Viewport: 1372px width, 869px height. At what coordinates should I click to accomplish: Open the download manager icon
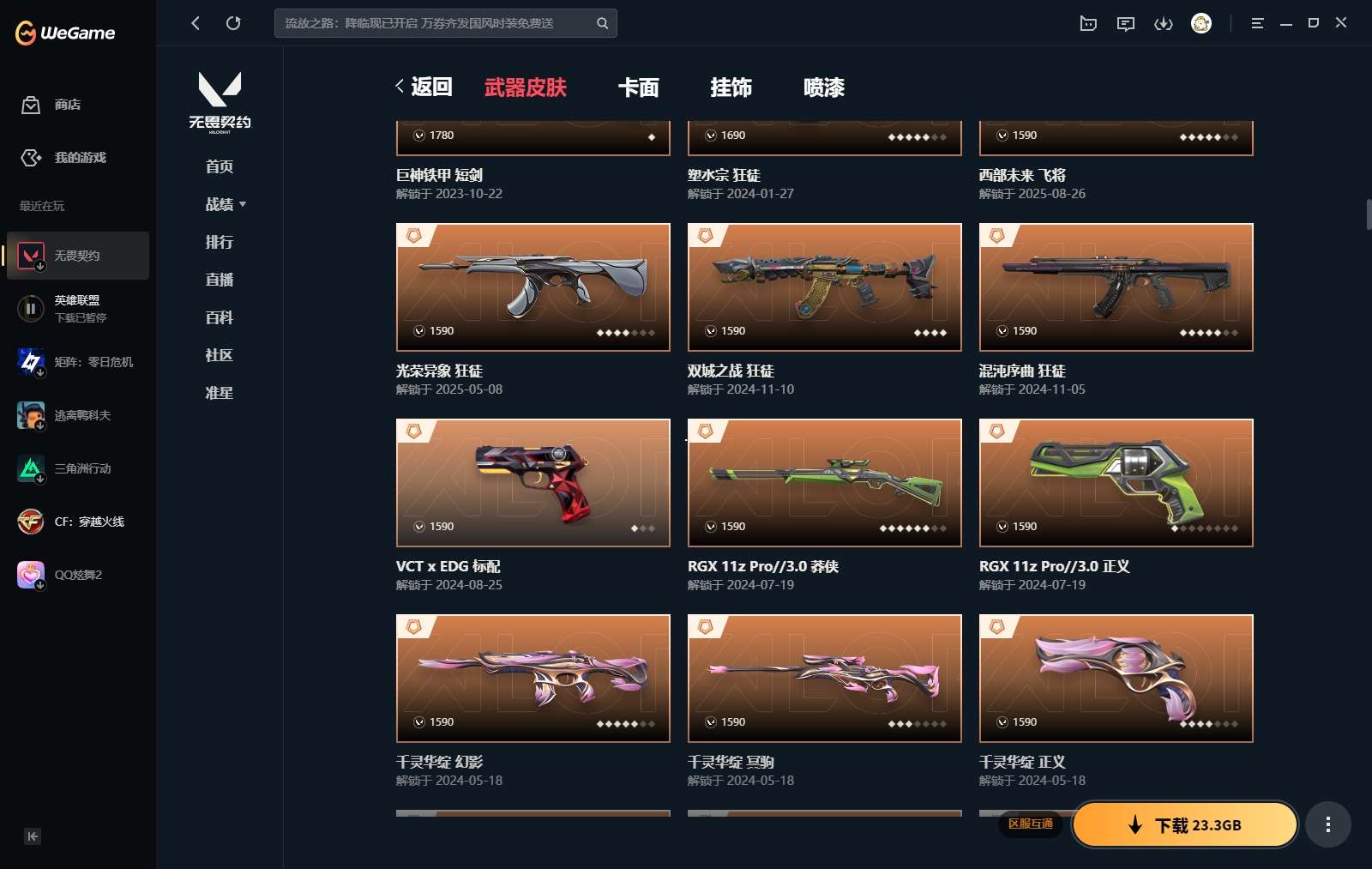pyautogui.click(x=1163, y=23)
